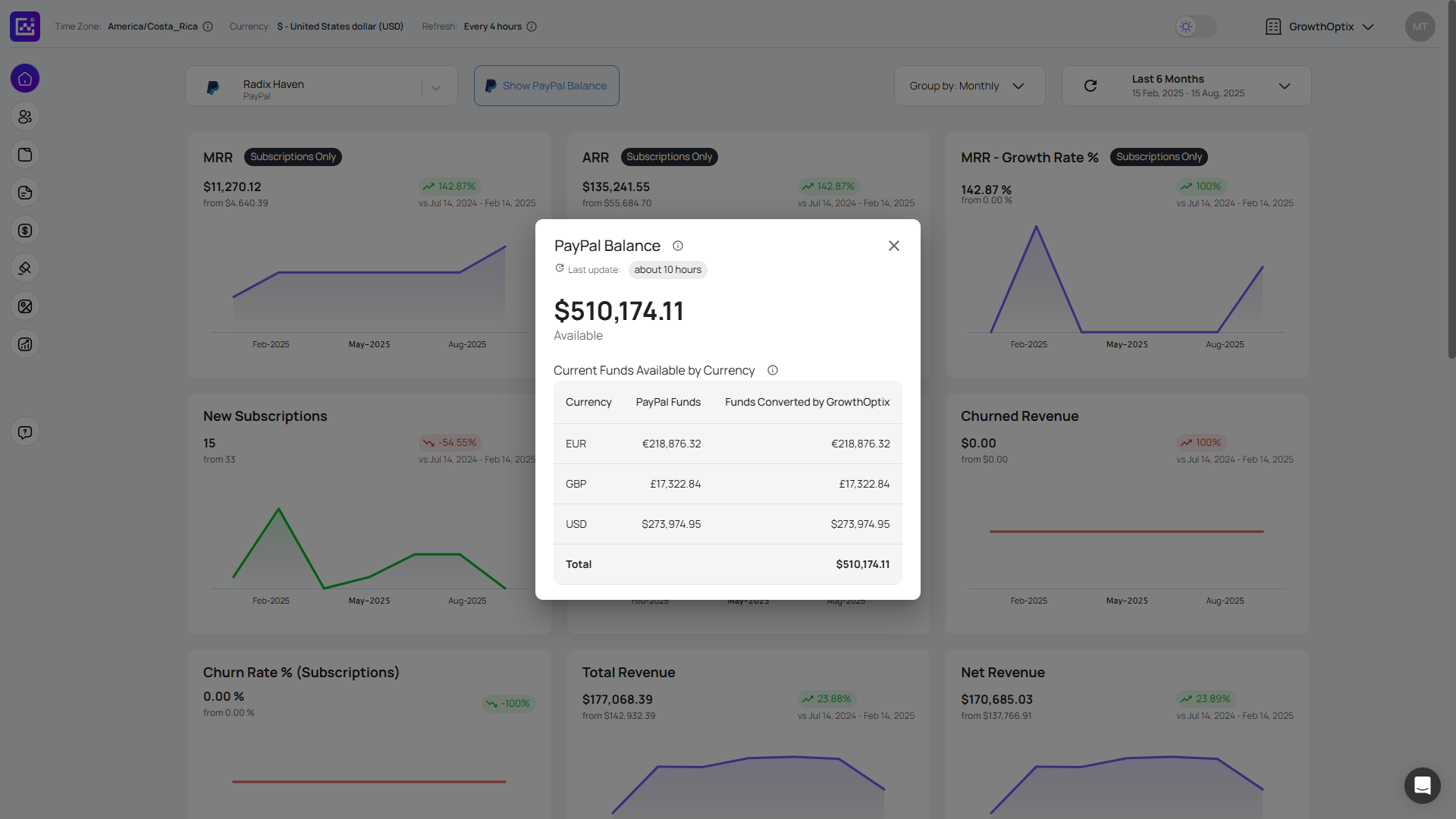Click the Churned Revenue card title
1456x819 pixels.
1019,416
